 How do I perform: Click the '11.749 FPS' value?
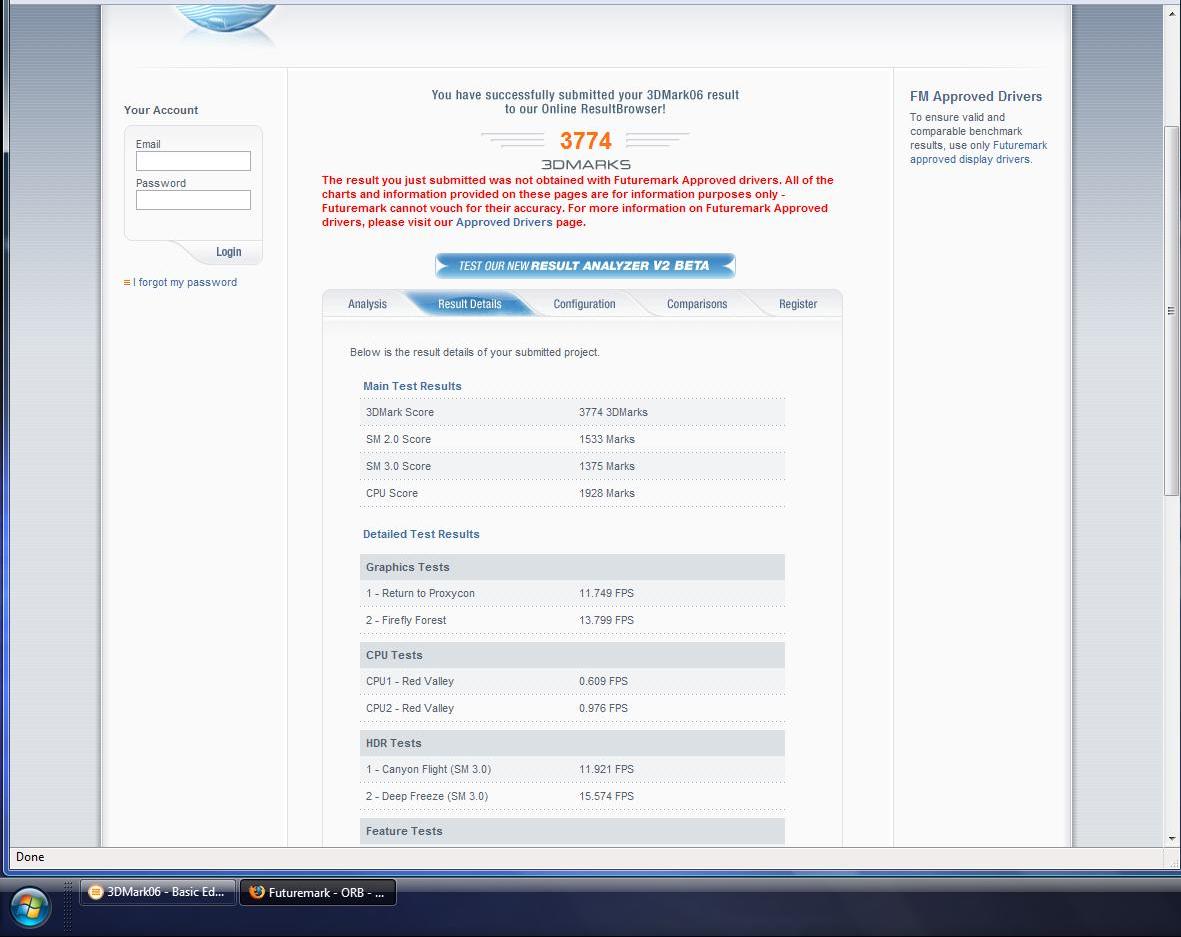click(606, 594)
